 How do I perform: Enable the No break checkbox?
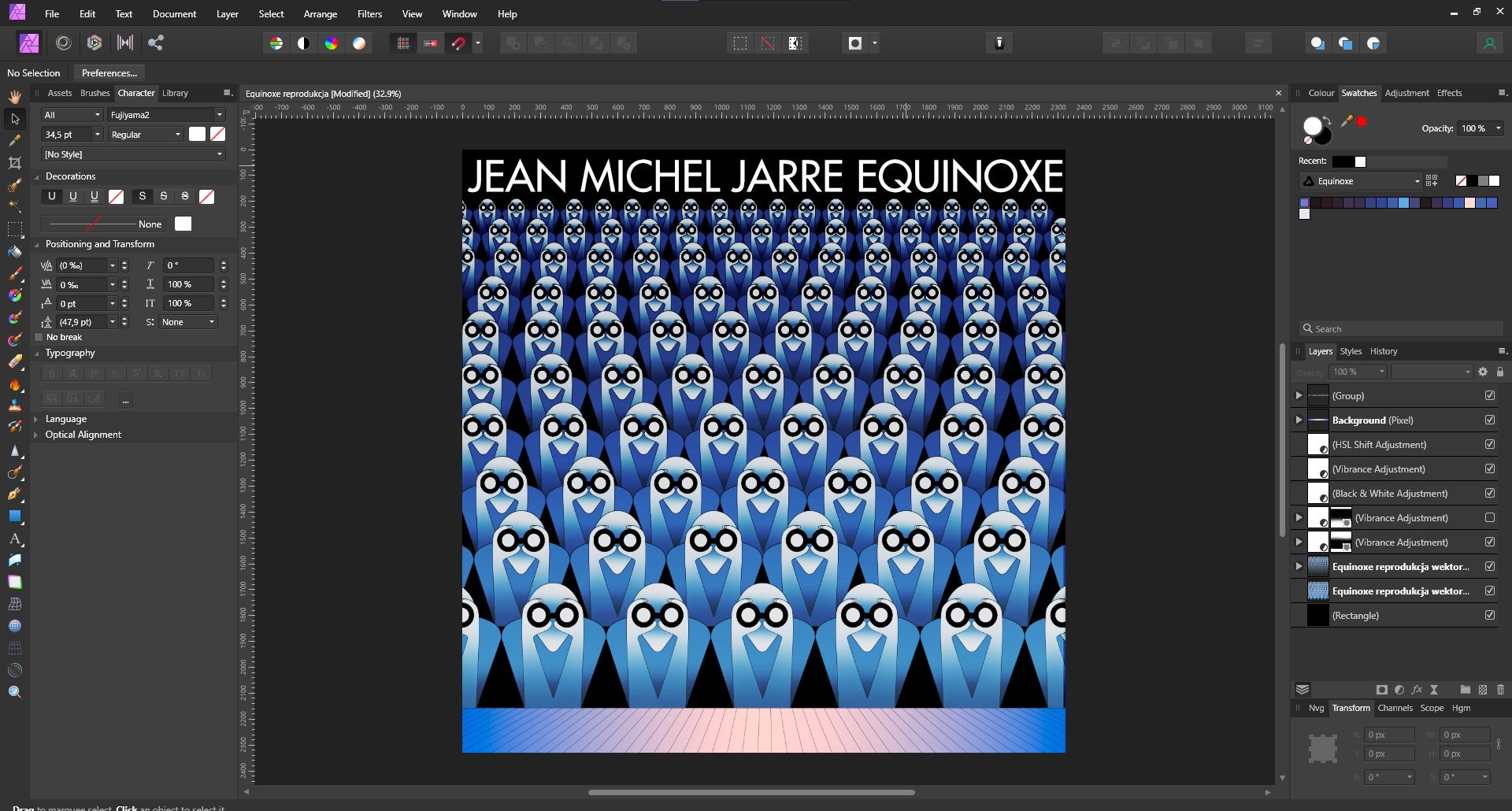click(x=39, y=337)
